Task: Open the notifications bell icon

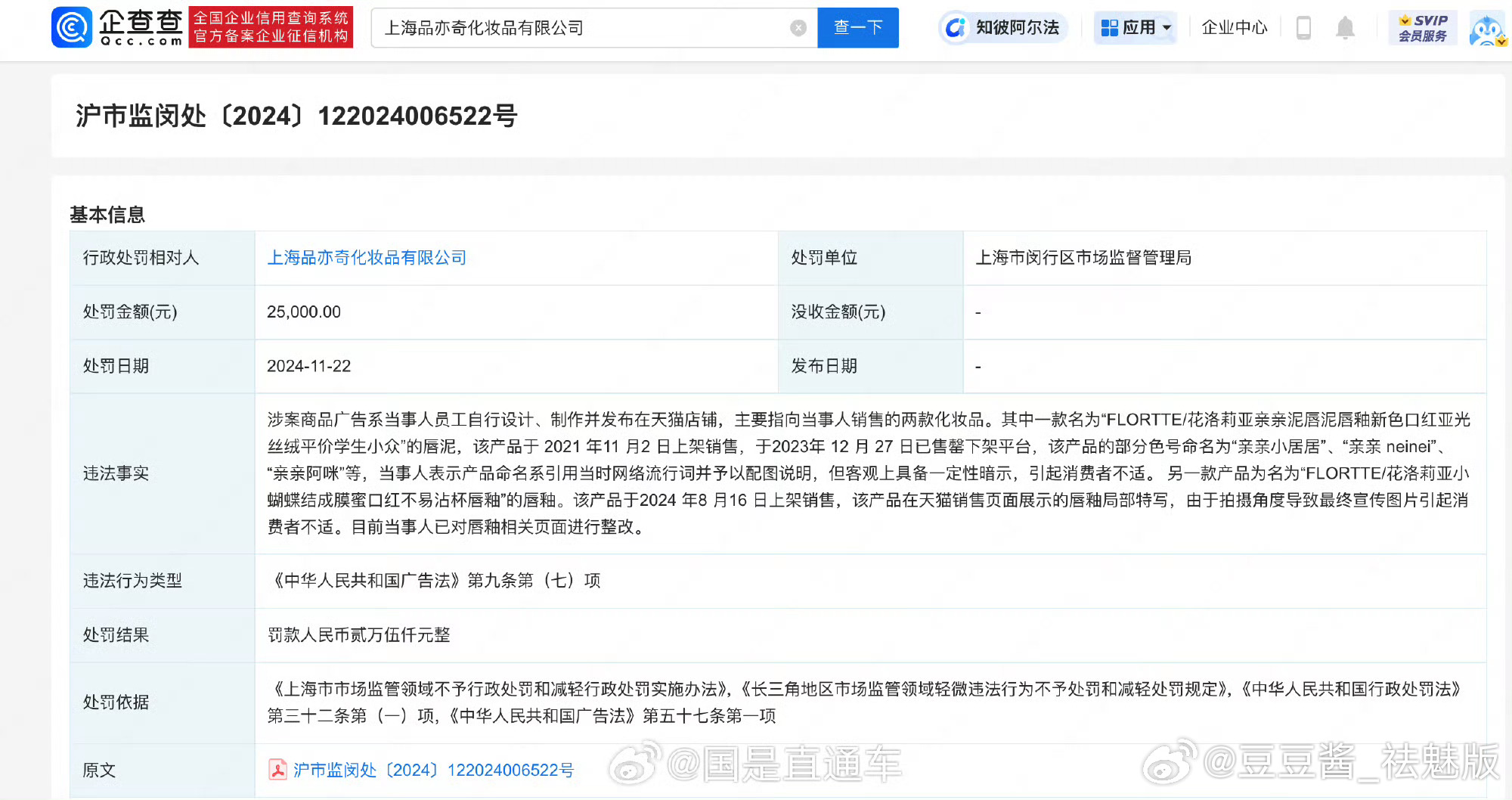Action: coord(1345,28)
